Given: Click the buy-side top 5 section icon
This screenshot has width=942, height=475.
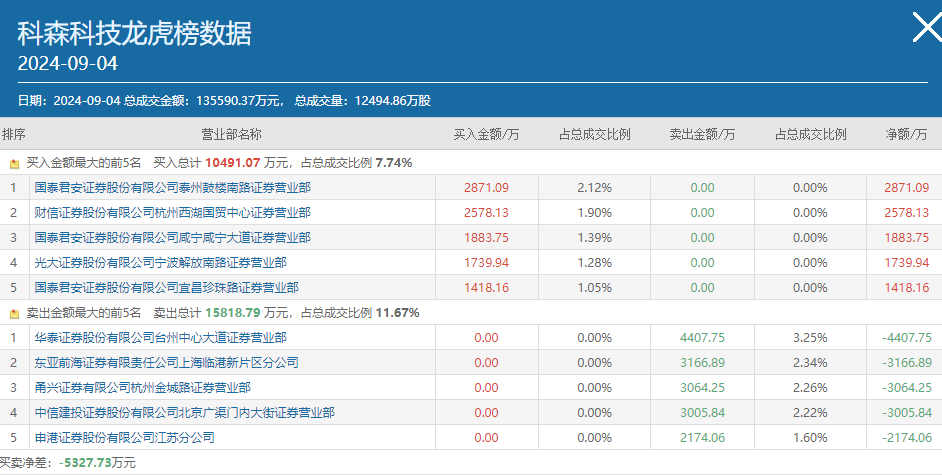Looking at the screenshot, I should (14, 163).
